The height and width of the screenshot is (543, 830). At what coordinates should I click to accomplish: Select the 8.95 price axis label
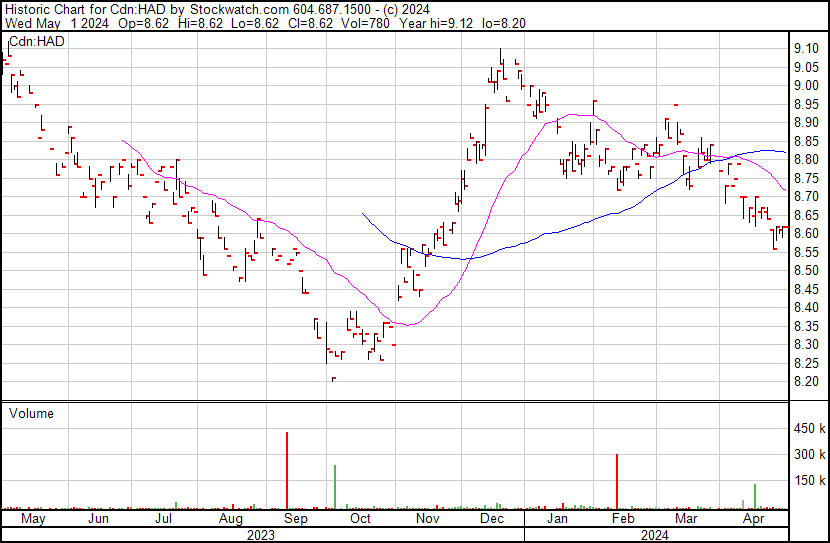tap(806, 104)
